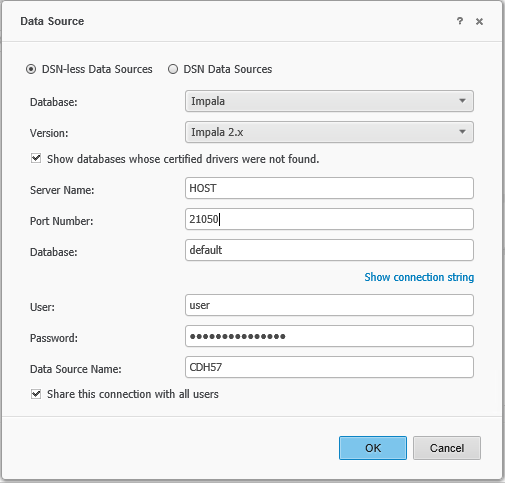Focus the Password input field

click(x=329, y=336)
